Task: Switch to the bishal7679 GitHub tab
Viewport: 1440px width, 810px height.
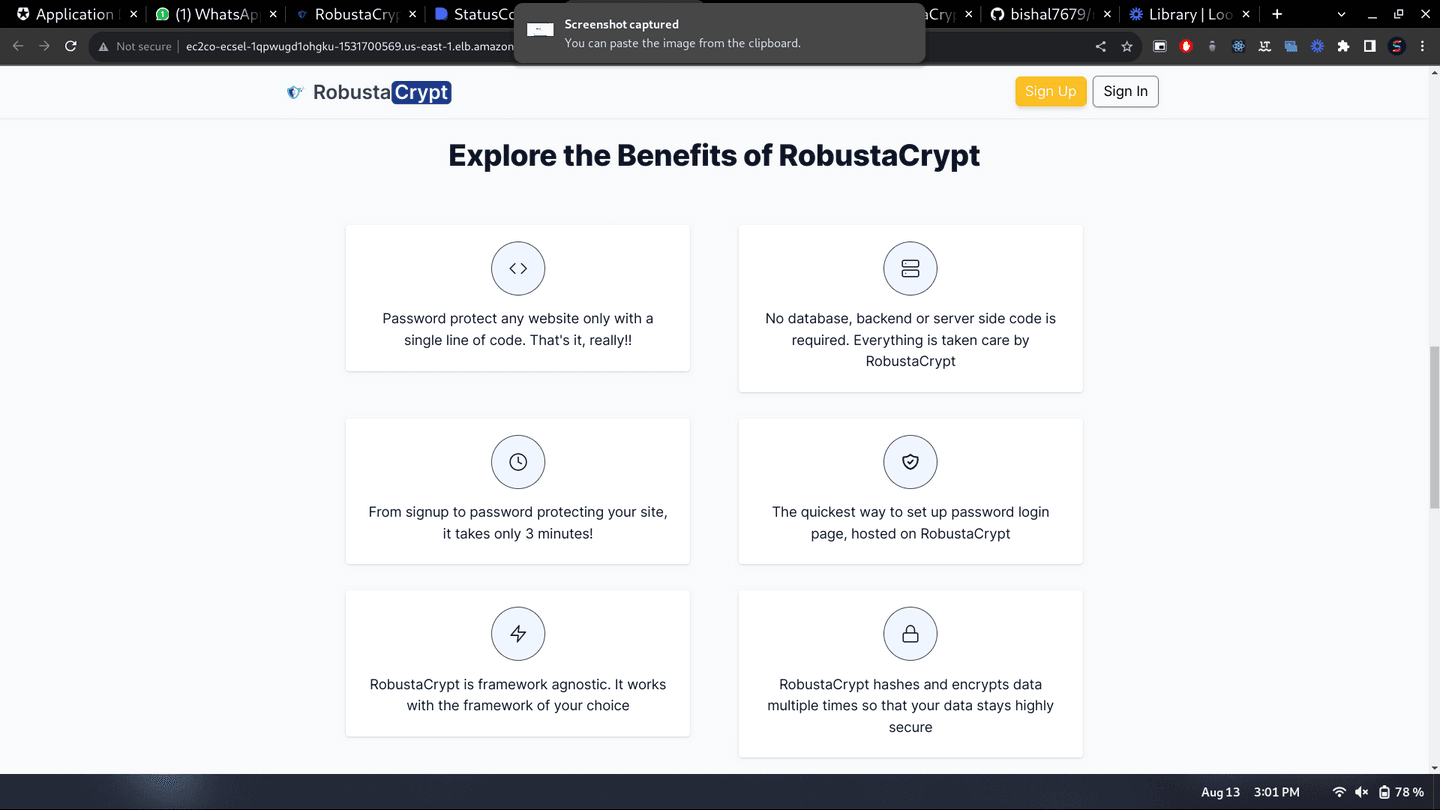Action: pyautogui.click(x=1050, y=14)
